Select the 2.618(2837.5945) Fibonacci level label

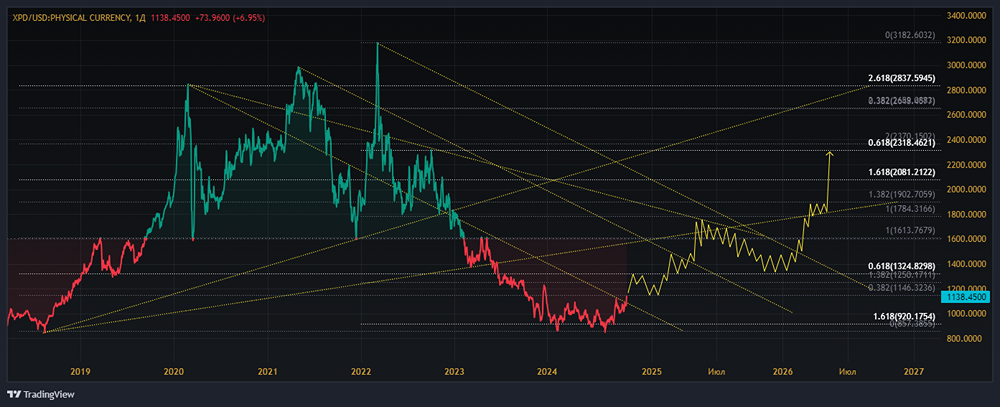click(902, 78)
